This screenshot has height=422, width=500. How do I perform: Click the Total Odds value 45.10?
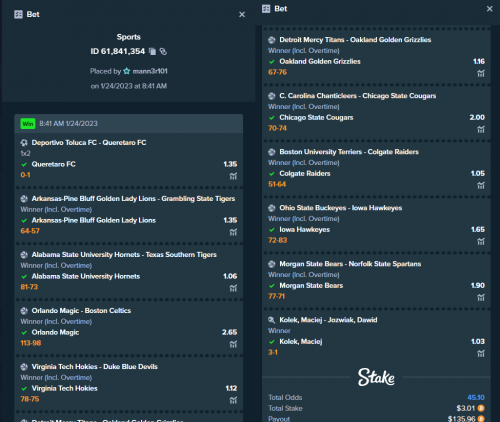(476, 397)
